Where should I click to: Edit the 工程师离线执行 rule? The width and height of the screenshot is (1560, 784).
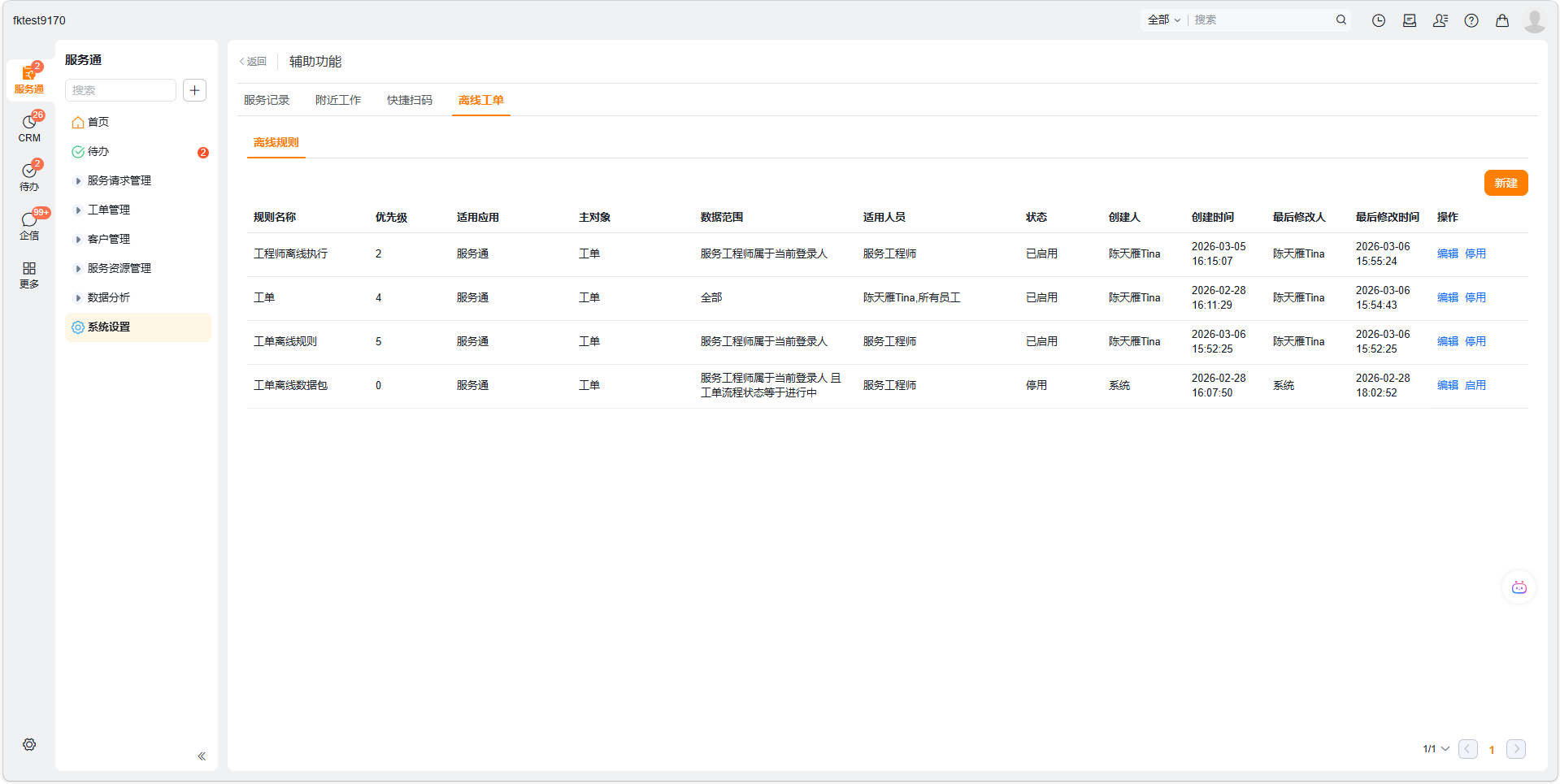point(1448,253)
